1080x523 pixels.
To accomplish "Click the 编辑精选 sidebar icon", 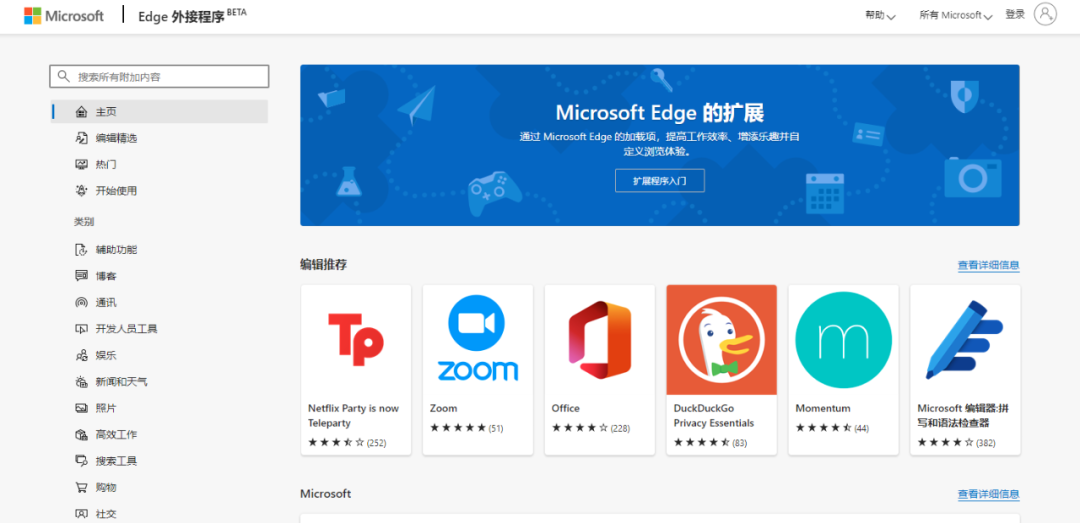I will coord(81,138).
